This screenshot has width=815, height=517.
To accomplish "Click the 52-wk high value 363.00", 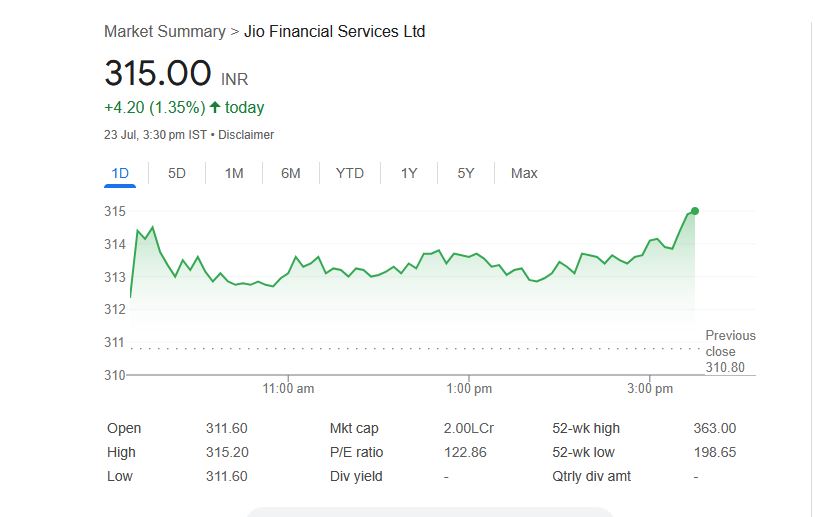I will click(x=714, y=428).
